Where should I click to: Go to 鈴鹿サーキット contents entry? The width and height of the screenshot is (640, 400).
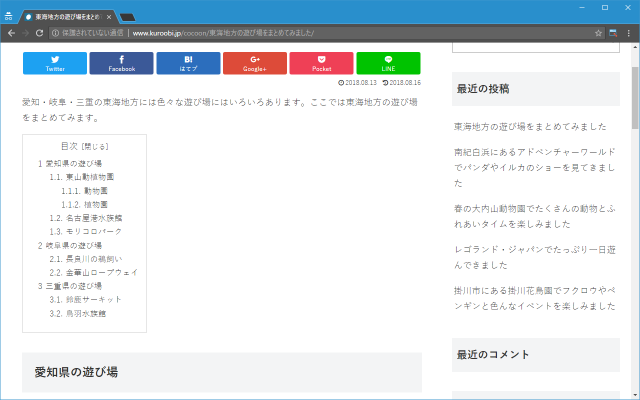tap(93, 299)
